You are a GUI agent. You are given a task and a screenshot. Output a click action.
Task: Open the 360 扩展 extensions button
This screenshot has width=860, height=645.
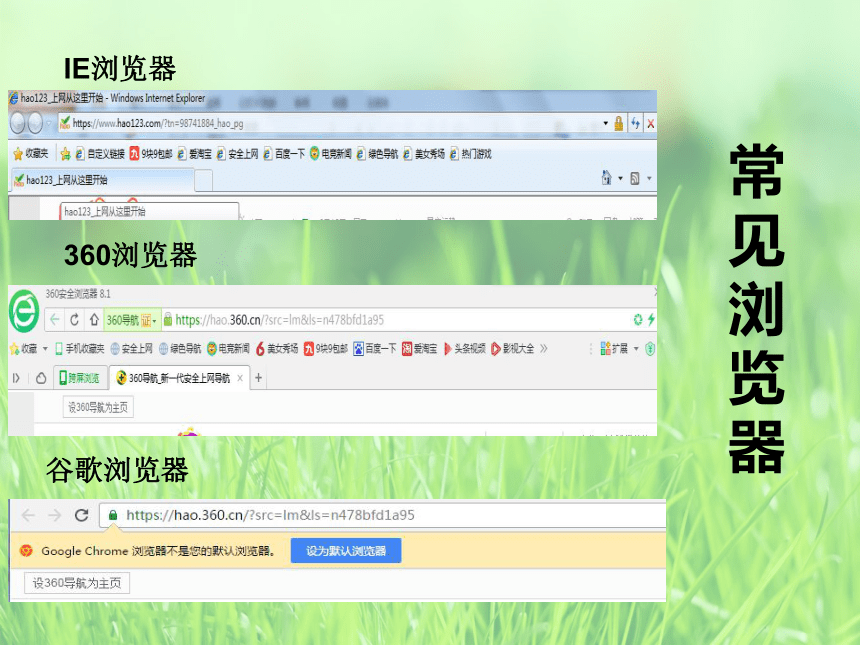614,348
